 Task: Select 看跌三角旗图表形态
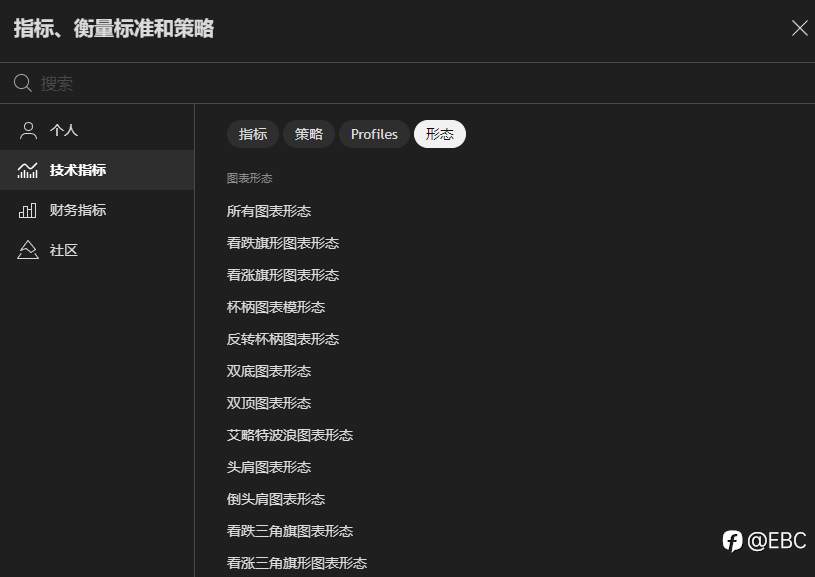pos(290,531)
